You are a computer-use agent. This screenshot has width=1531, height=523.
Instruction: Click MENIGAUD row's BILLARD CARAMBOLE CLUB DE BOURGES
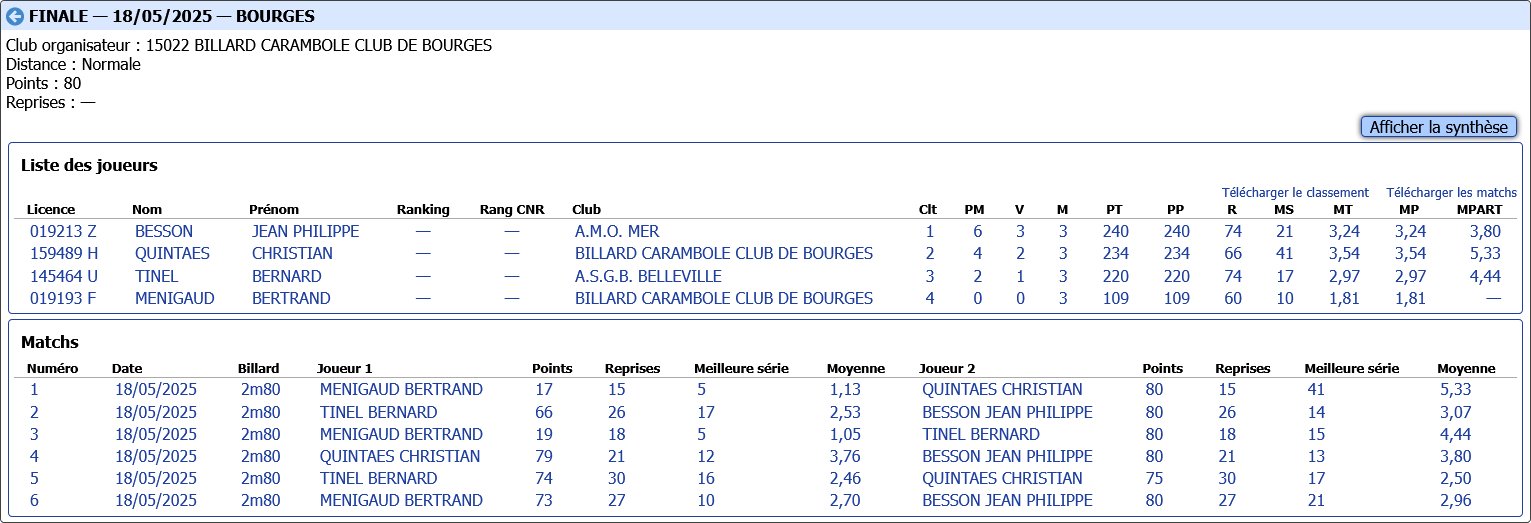click(x=724, y=298)
